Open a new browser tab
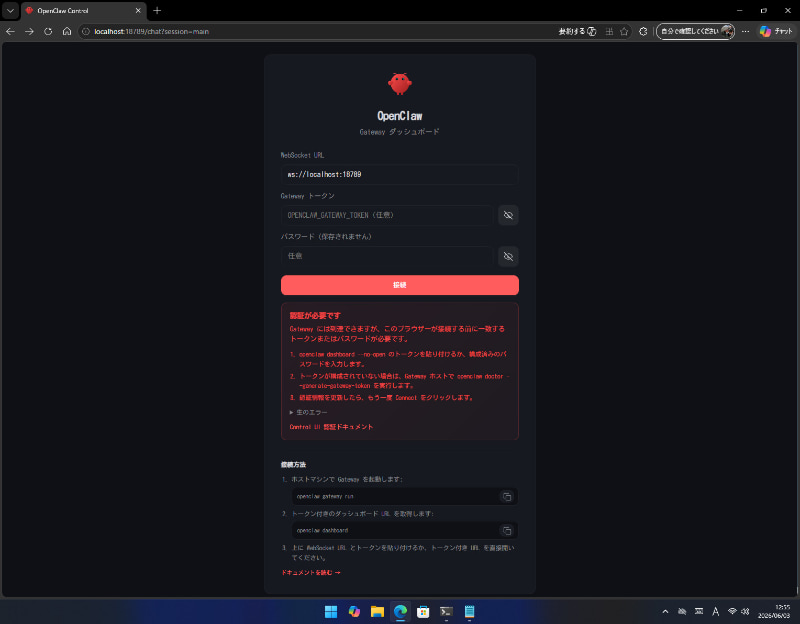The width and height of the screenshot is (800, 624). click(x=157, y=10)
